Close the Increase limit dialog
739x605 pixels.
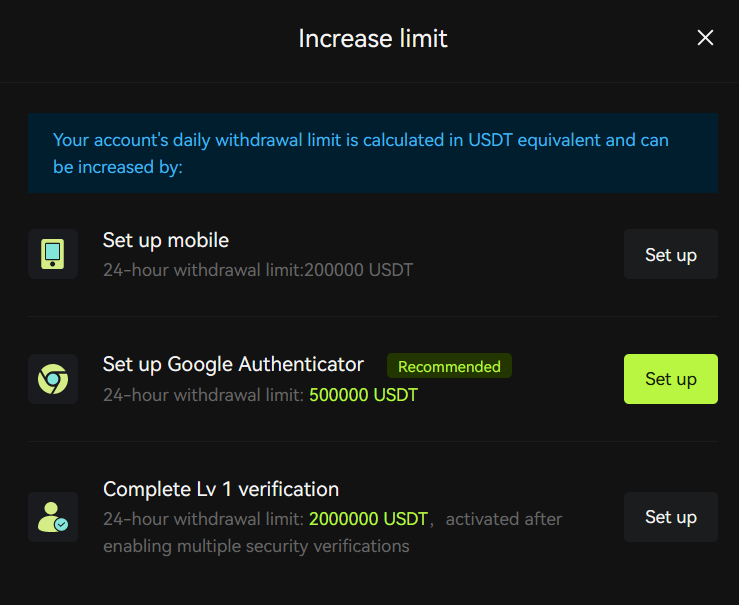coord(705,38)
